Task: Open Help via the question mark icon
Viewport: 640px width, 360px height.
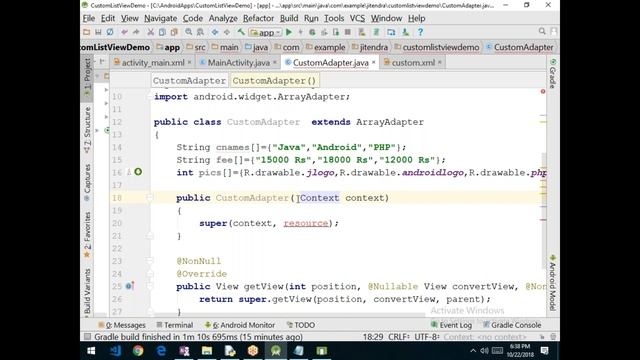Action: [420, 32]
